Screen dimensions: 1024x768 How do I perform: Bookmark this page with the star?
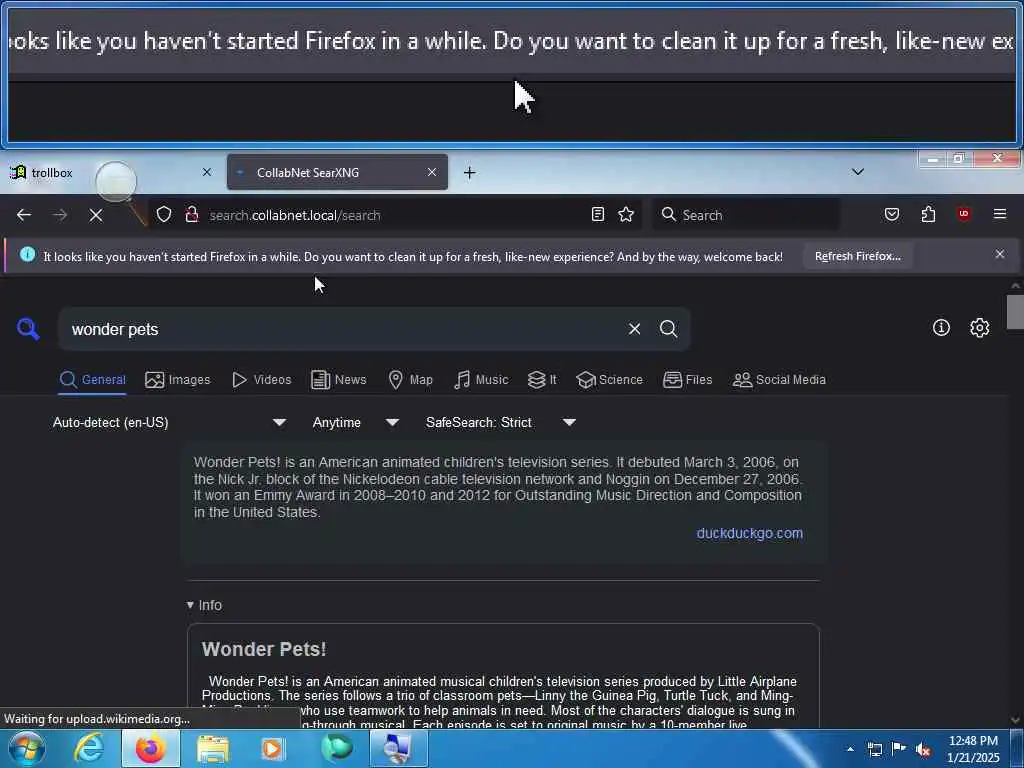(x=626, y=214)
